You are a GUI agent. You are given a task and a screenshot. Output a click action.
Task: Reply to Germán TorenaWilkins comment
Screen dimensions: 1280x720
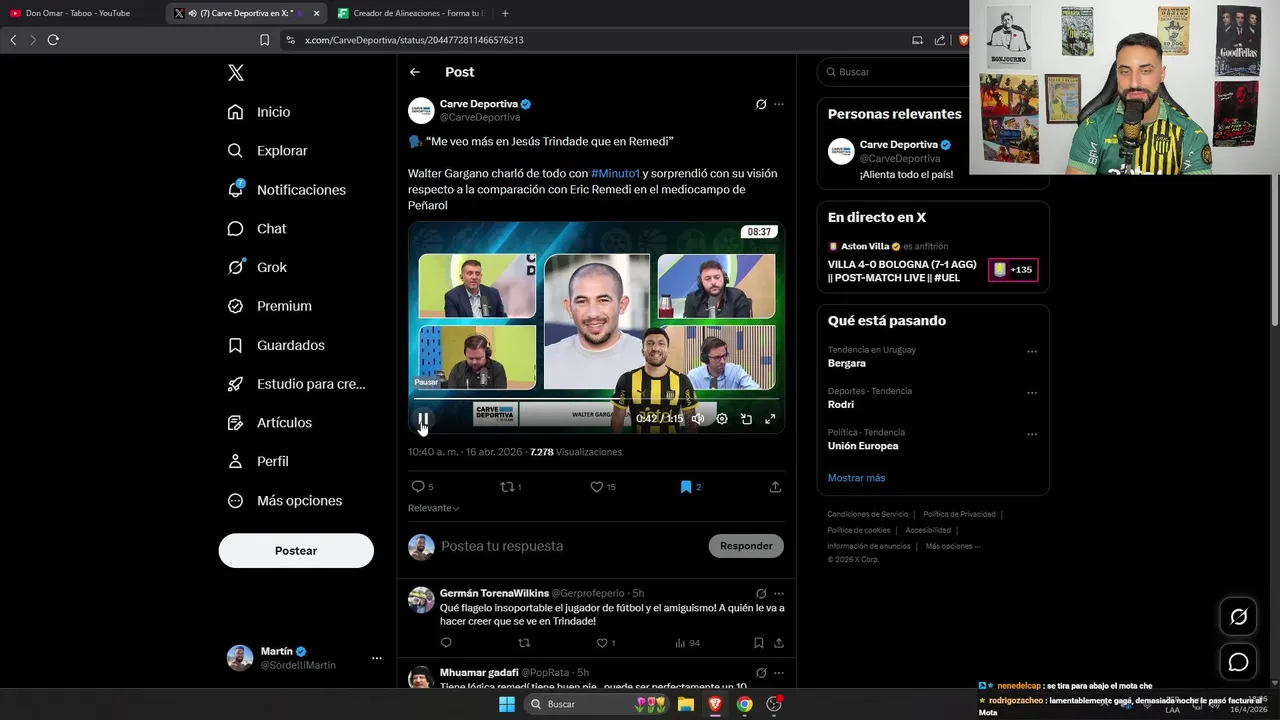click(x=446, y=643)
